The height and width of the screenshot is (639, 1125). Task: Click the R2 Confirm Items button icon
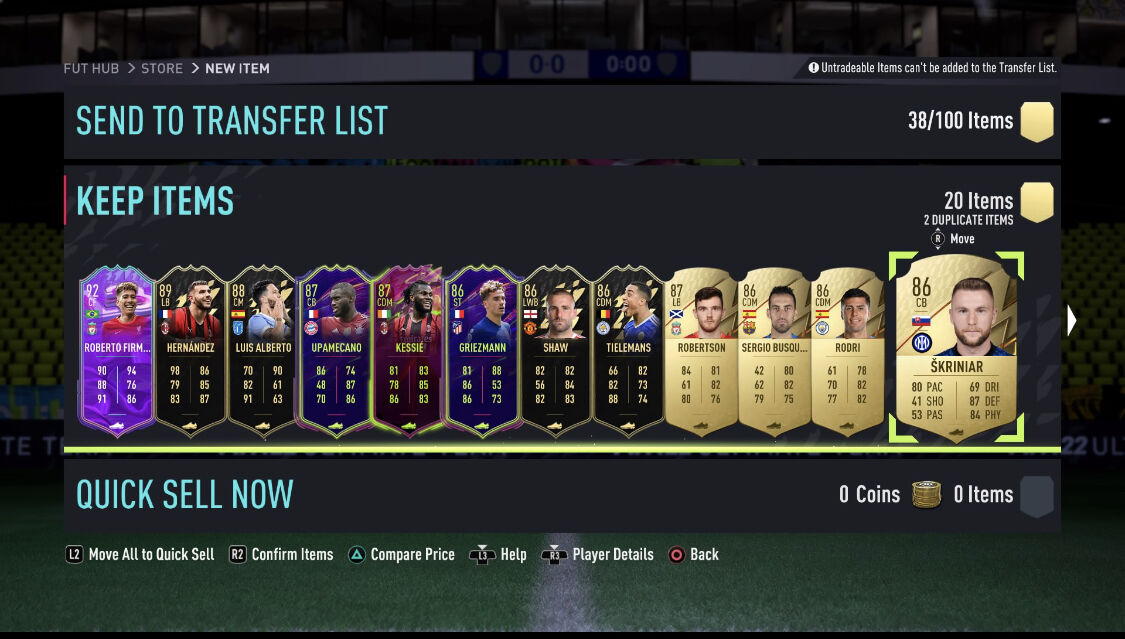click(237, 554)
